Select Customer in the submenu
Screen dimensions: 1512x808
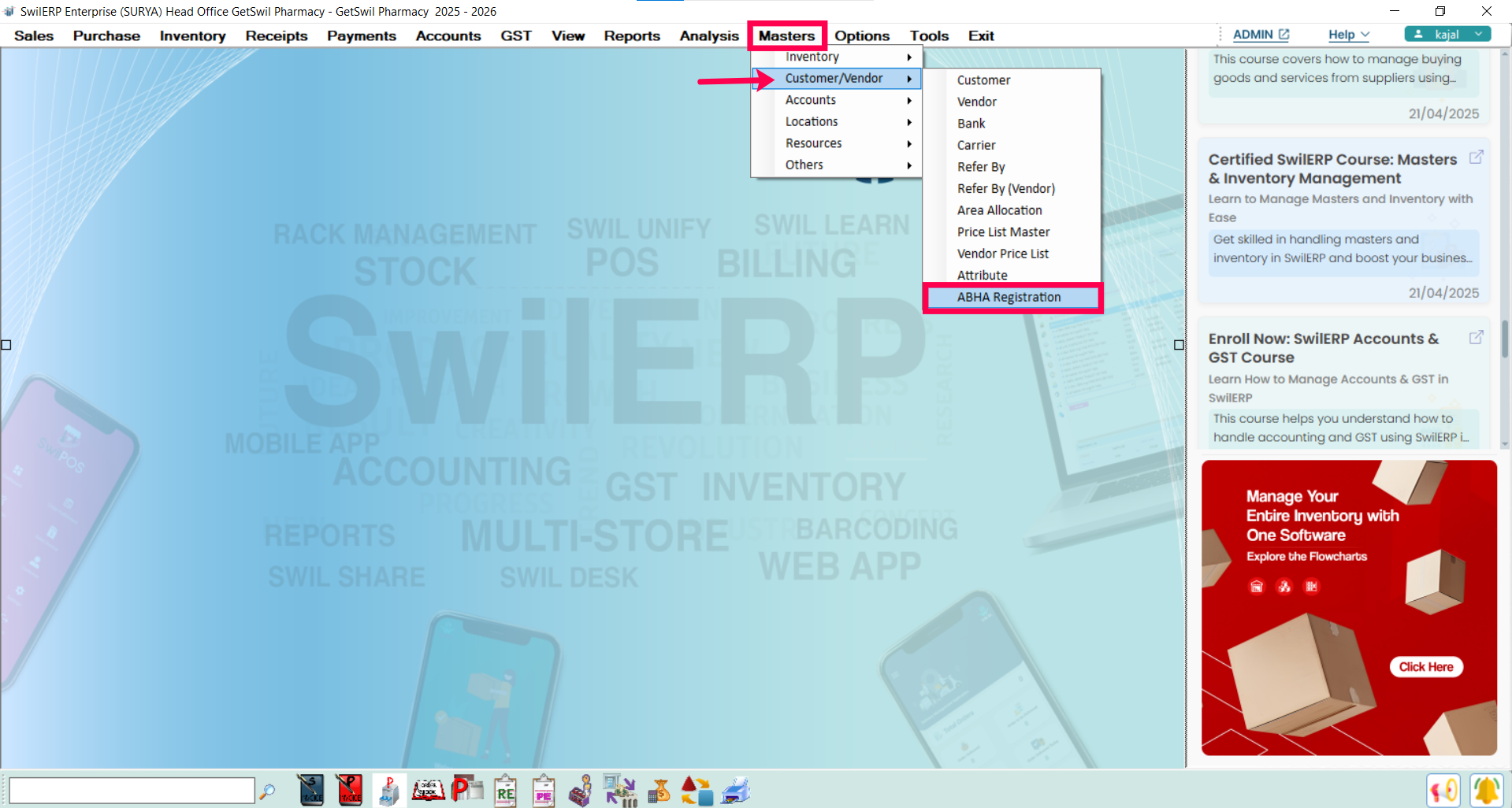1012,80
